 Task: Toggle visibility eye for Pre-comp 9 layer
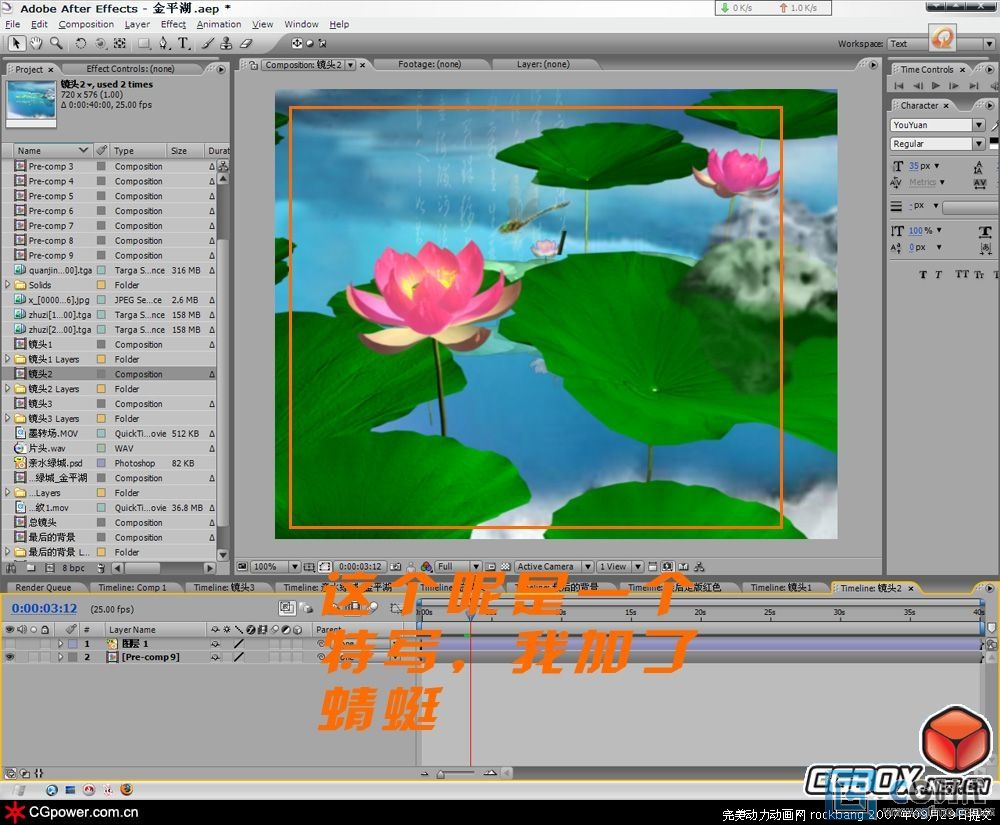(10, 657)
